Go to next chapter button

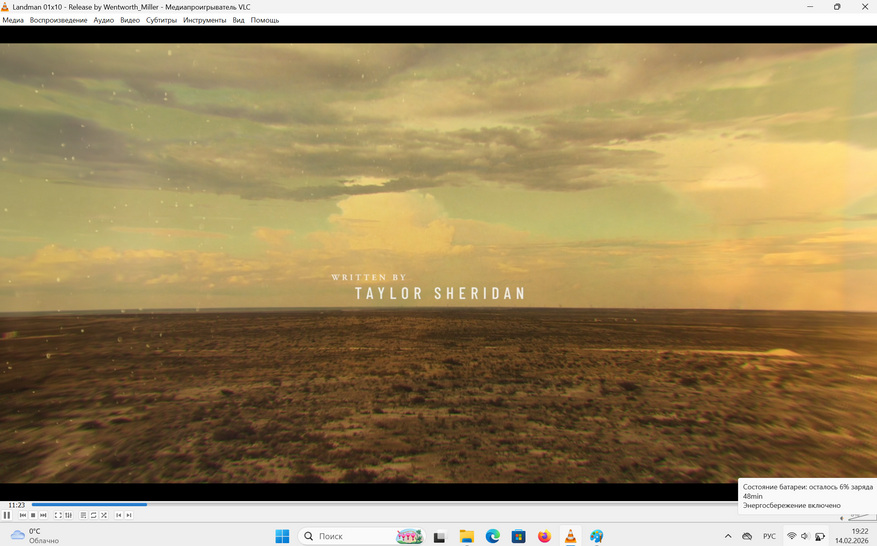[129, 515]
